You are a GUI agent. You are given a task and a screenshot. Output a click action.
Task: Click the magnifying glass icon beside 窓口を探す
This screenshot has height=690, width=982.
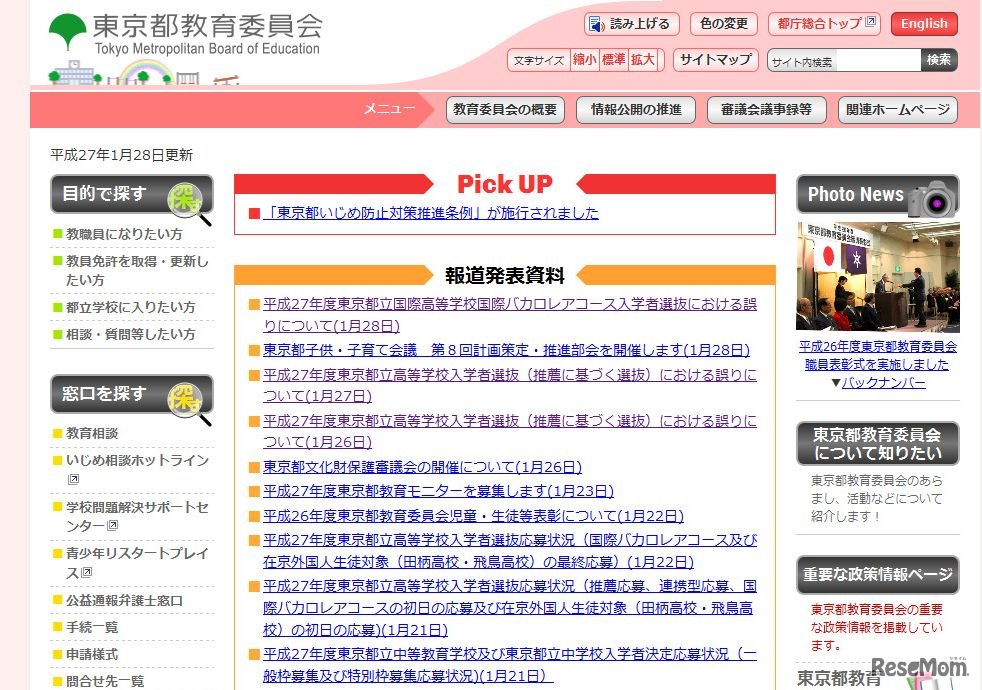coord(185,397)
